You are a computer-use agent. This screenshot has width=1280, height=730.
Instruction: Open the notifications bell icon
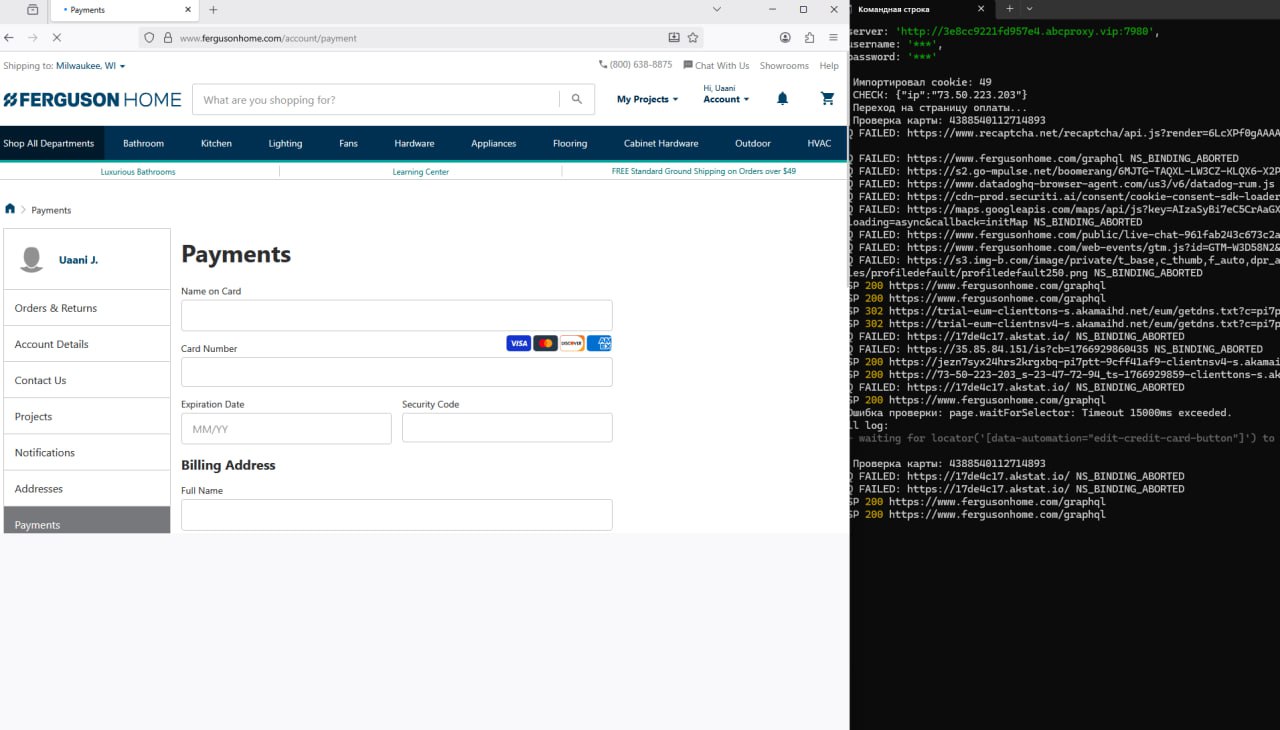[x=782, y=99]
